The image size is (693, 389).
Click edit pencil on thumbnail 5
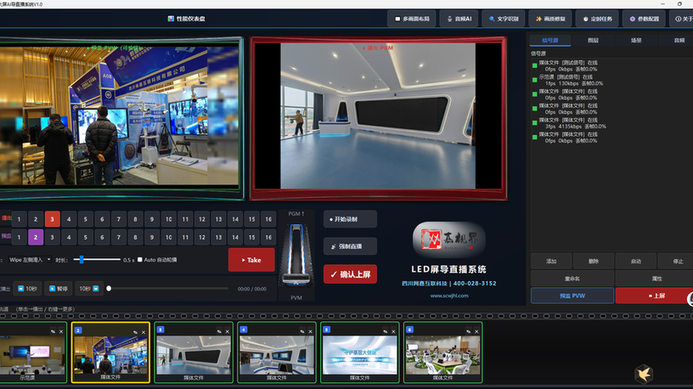pos(385,331)
